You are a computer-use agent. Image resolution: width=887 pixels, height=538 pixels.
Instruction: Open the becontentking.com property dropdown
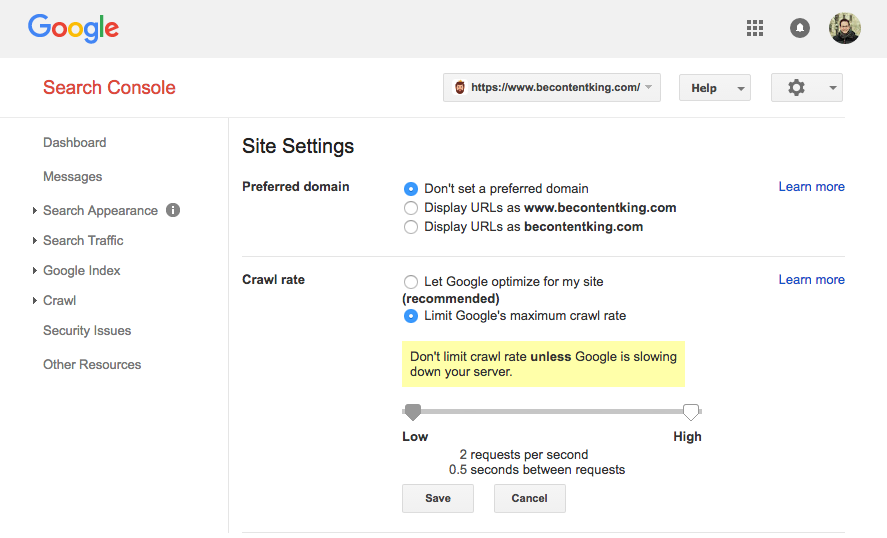pyautogui.click(x=552, y=88)
